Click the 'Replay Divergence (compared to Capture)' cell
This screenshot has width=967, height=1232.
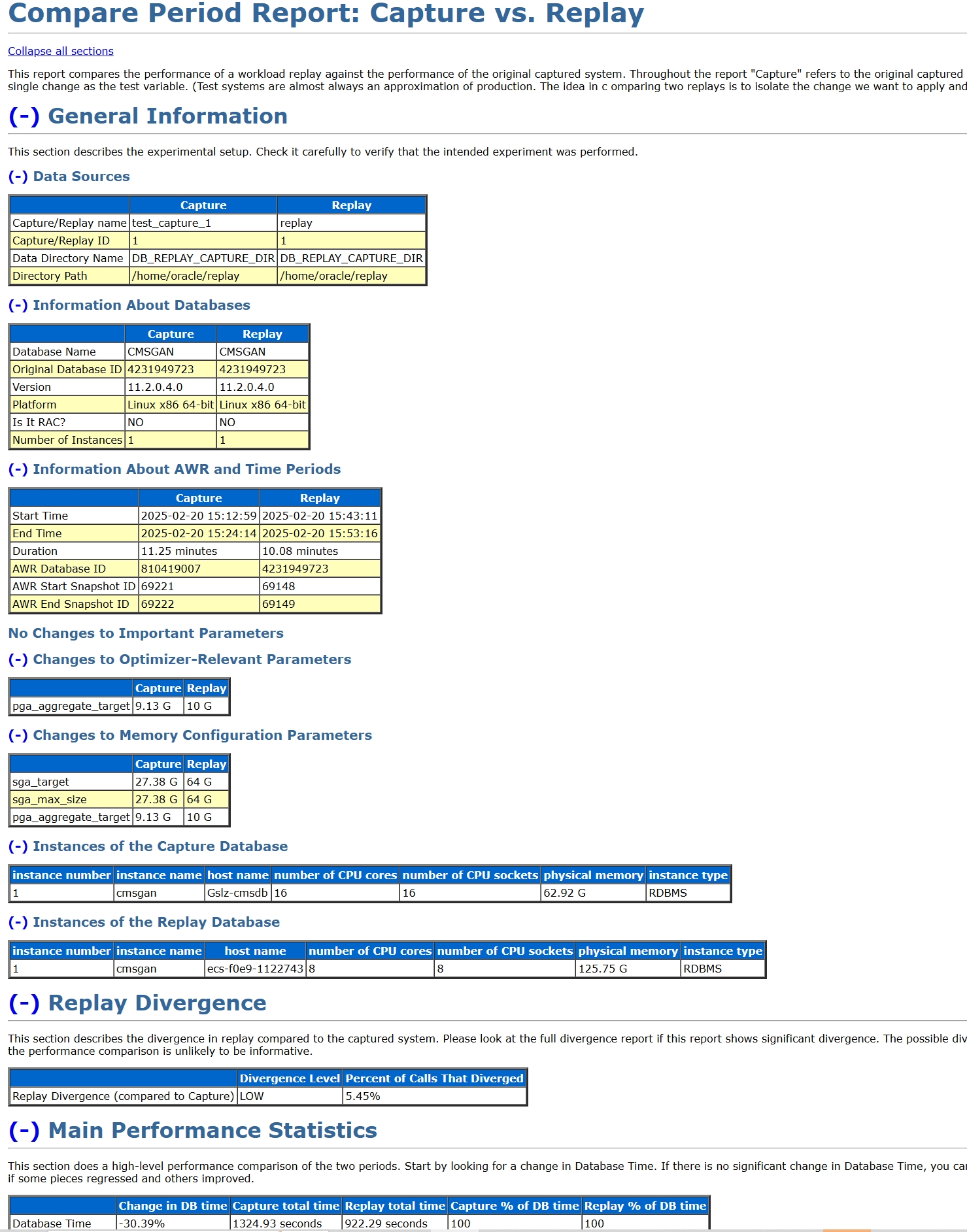point(124,1096)
